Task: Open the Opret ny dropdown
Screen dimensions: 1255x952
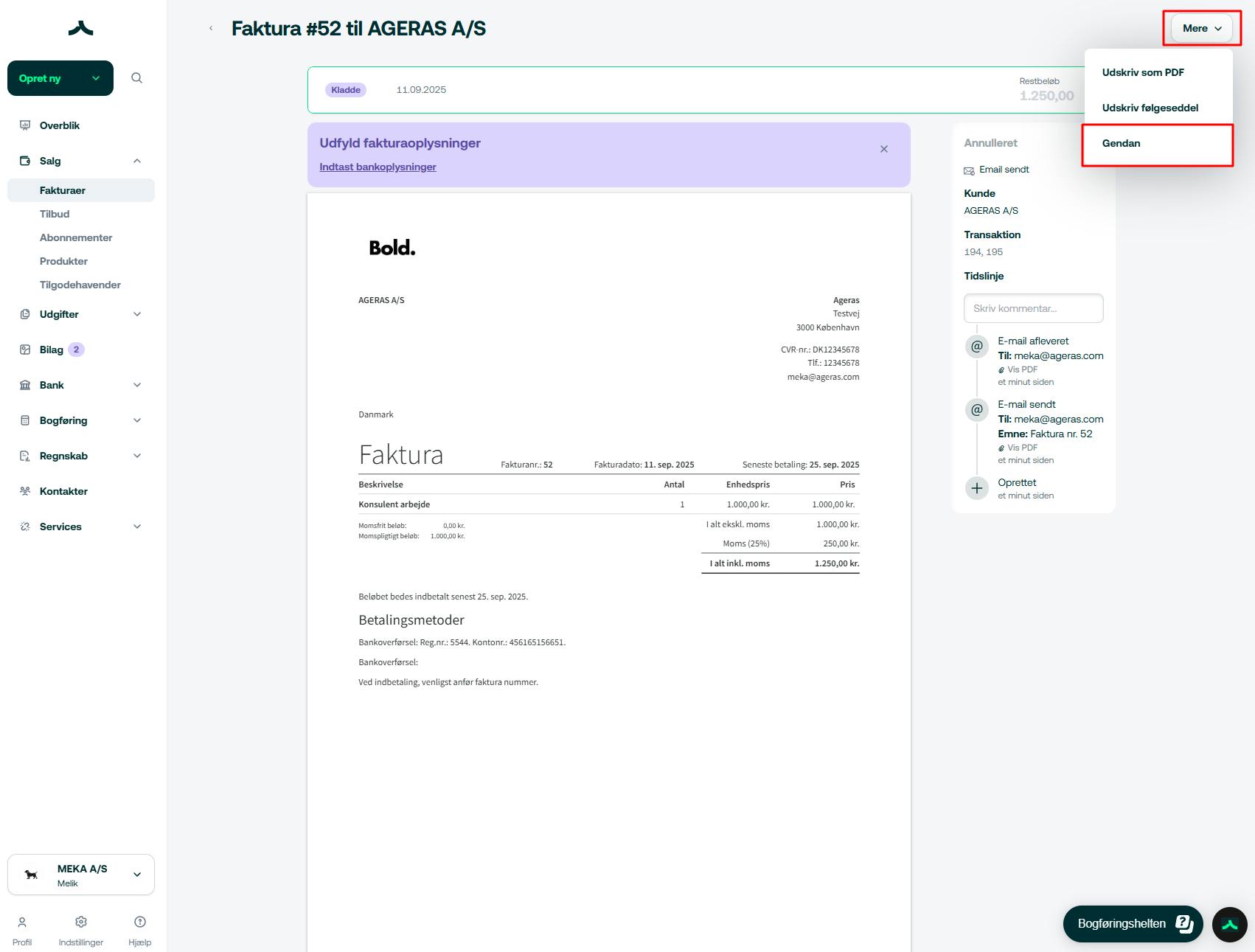Action: click(x=60, y=78)
